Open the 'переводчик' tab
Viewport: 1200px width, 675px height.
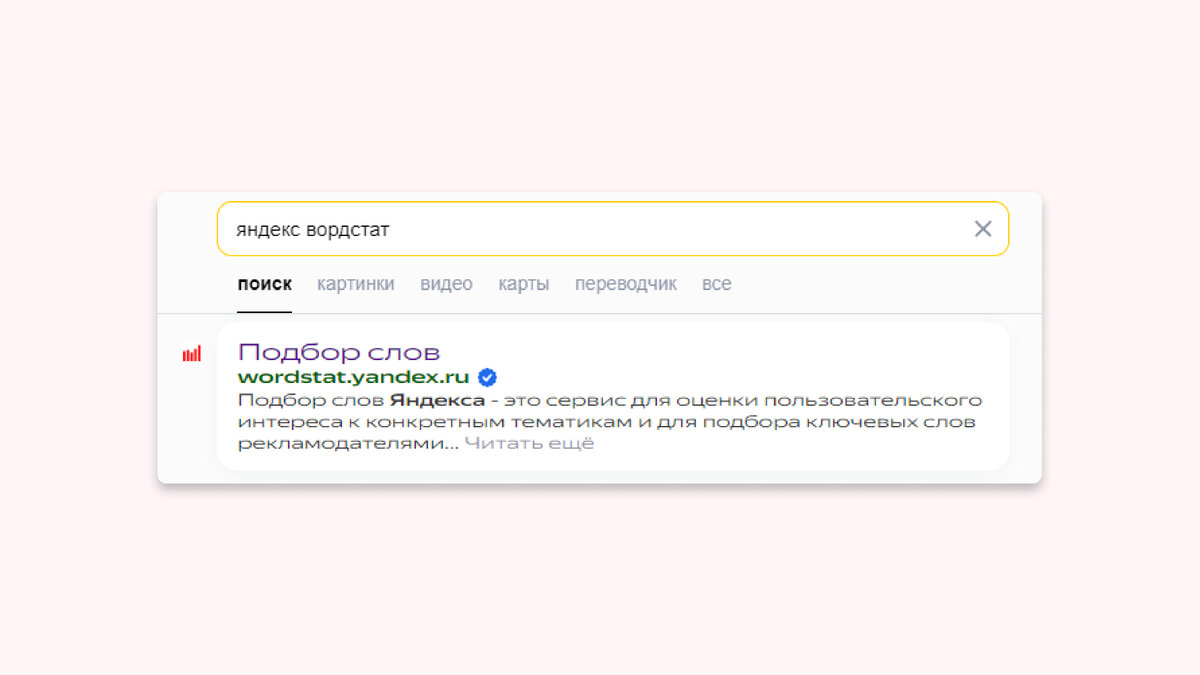[626, 284]
